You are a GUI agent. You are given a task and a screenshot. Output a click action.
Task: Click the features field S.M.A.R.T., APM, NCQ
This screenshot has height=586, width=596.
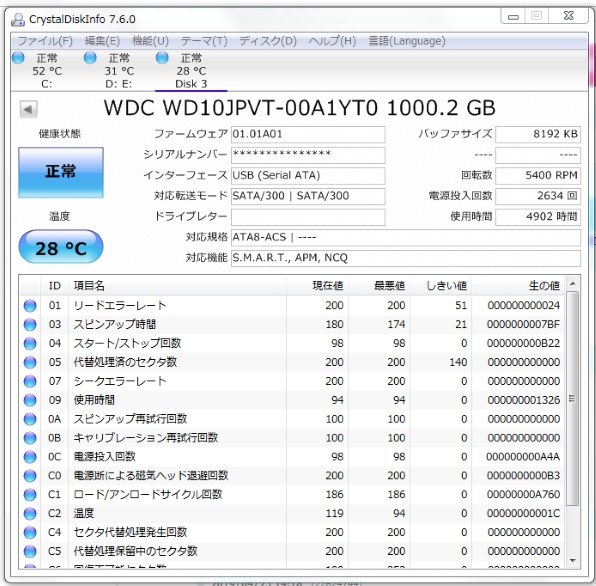(x=406, y=258)
